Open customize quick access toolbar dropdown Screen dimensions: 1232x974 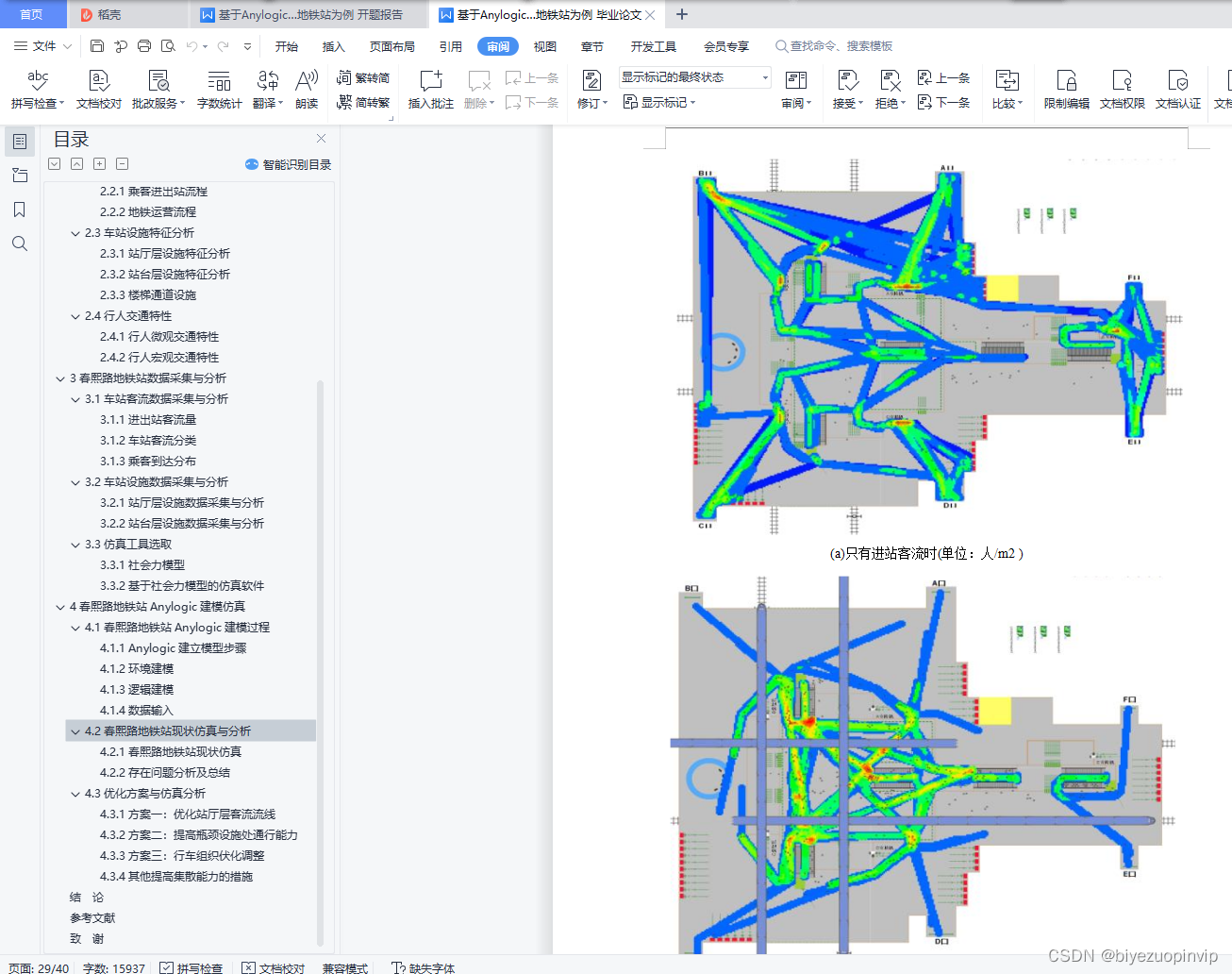[x=247, y=45]
